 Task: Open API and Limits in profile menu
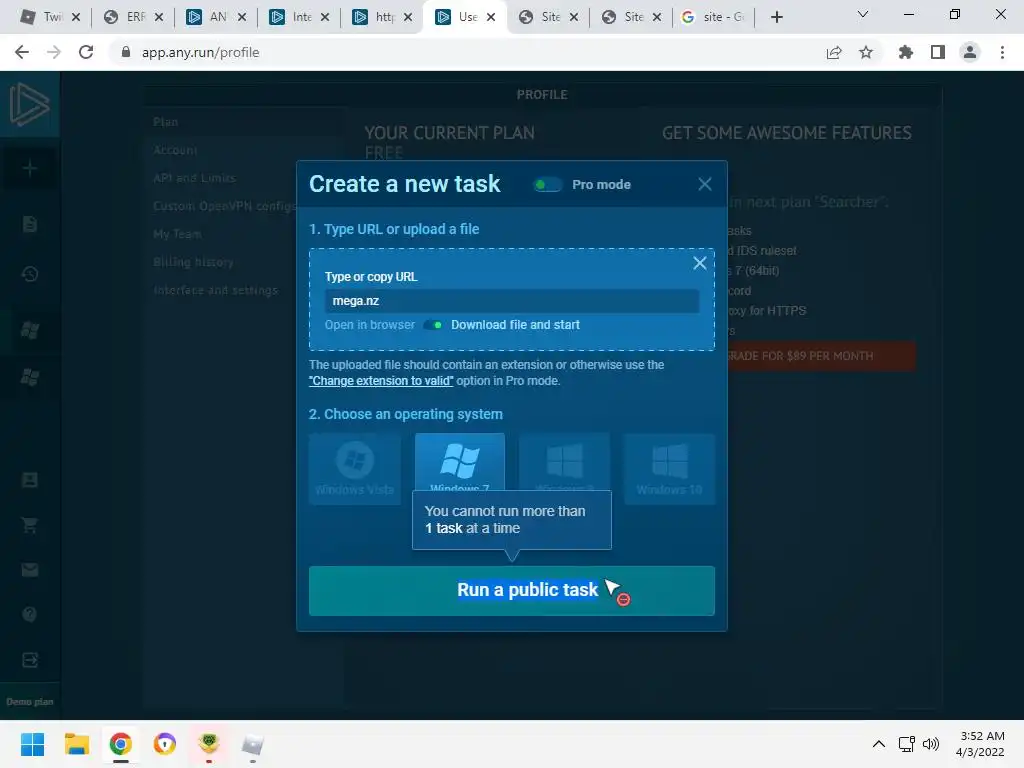tap(195, 178)
